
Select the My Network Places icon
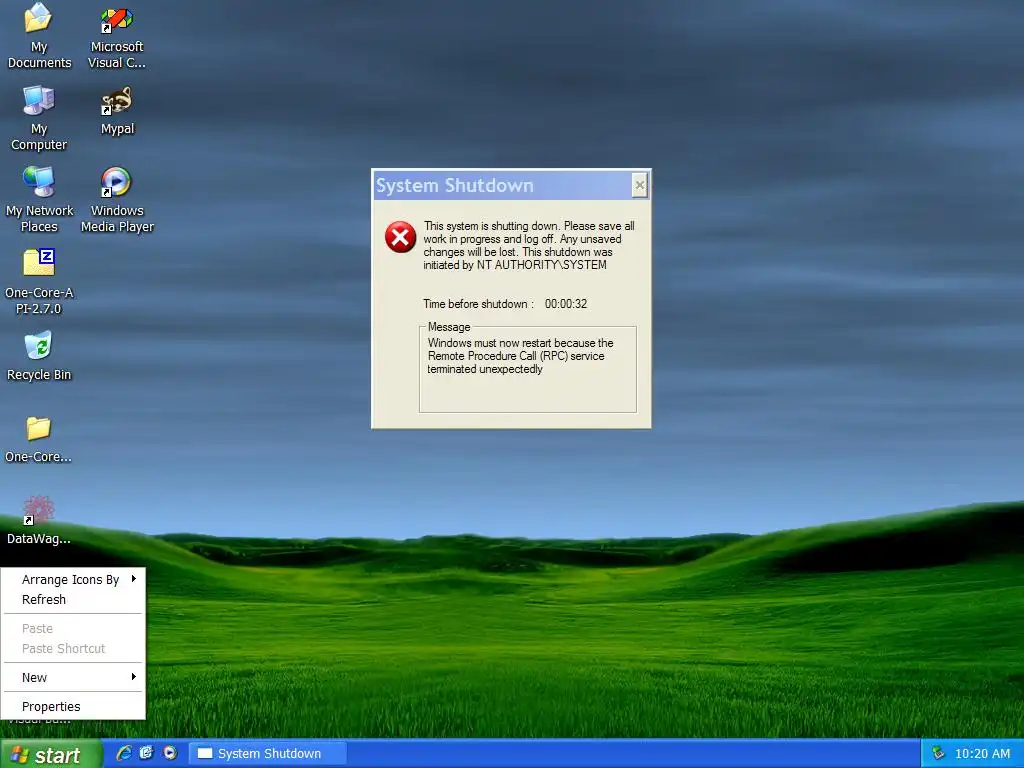[x=39, y=200]
